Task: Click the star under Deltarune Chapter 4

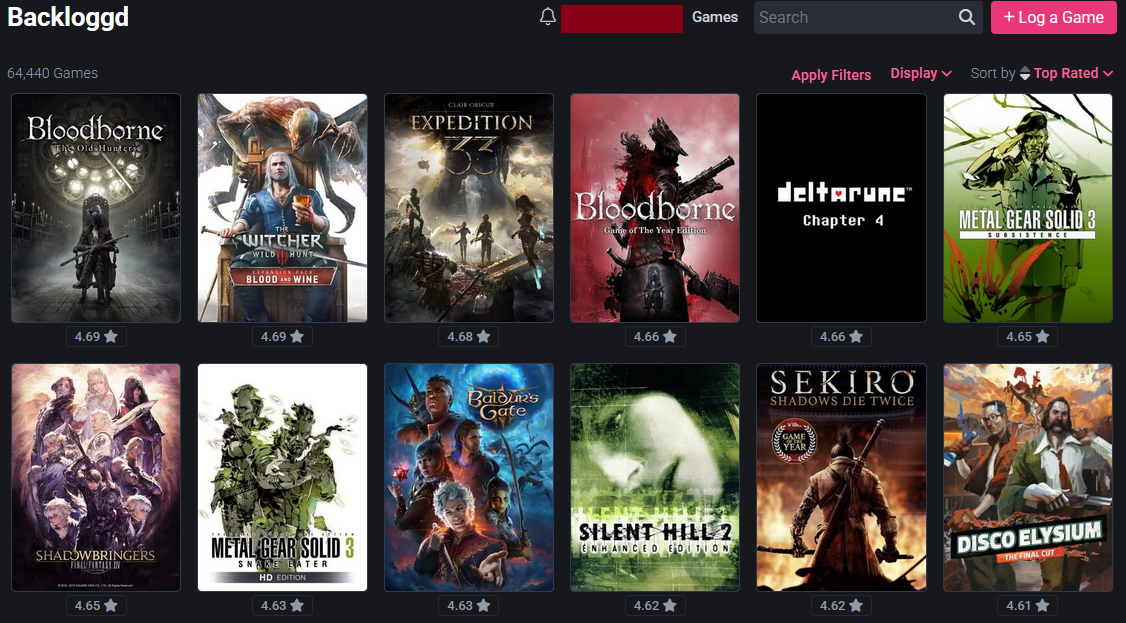Action: [856, 337]
